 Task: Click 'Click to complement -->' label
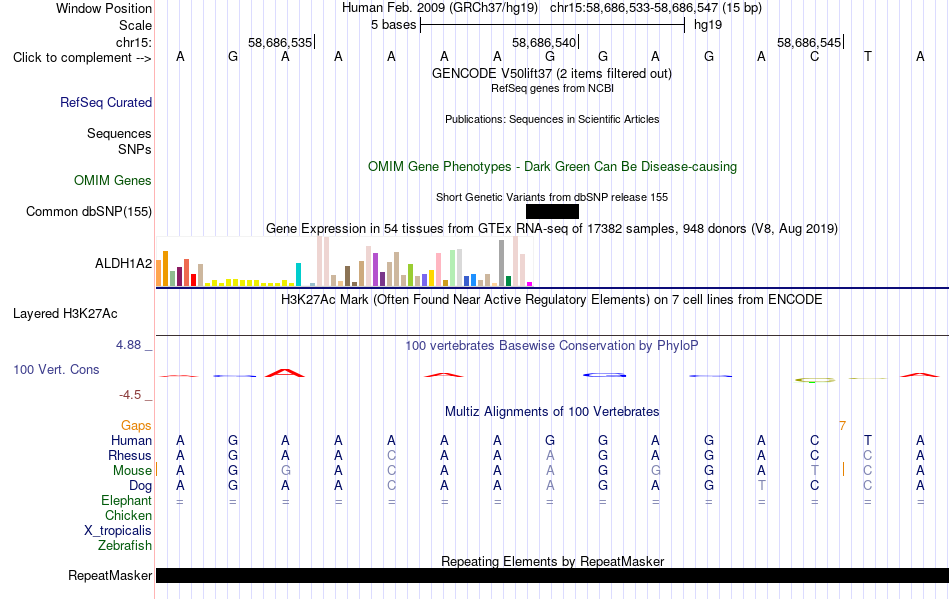coord(82,58)
